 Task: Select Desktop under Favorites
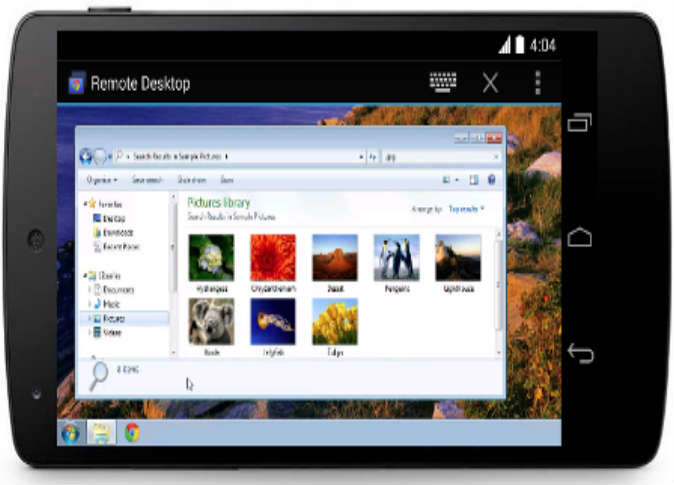[110, 217]
